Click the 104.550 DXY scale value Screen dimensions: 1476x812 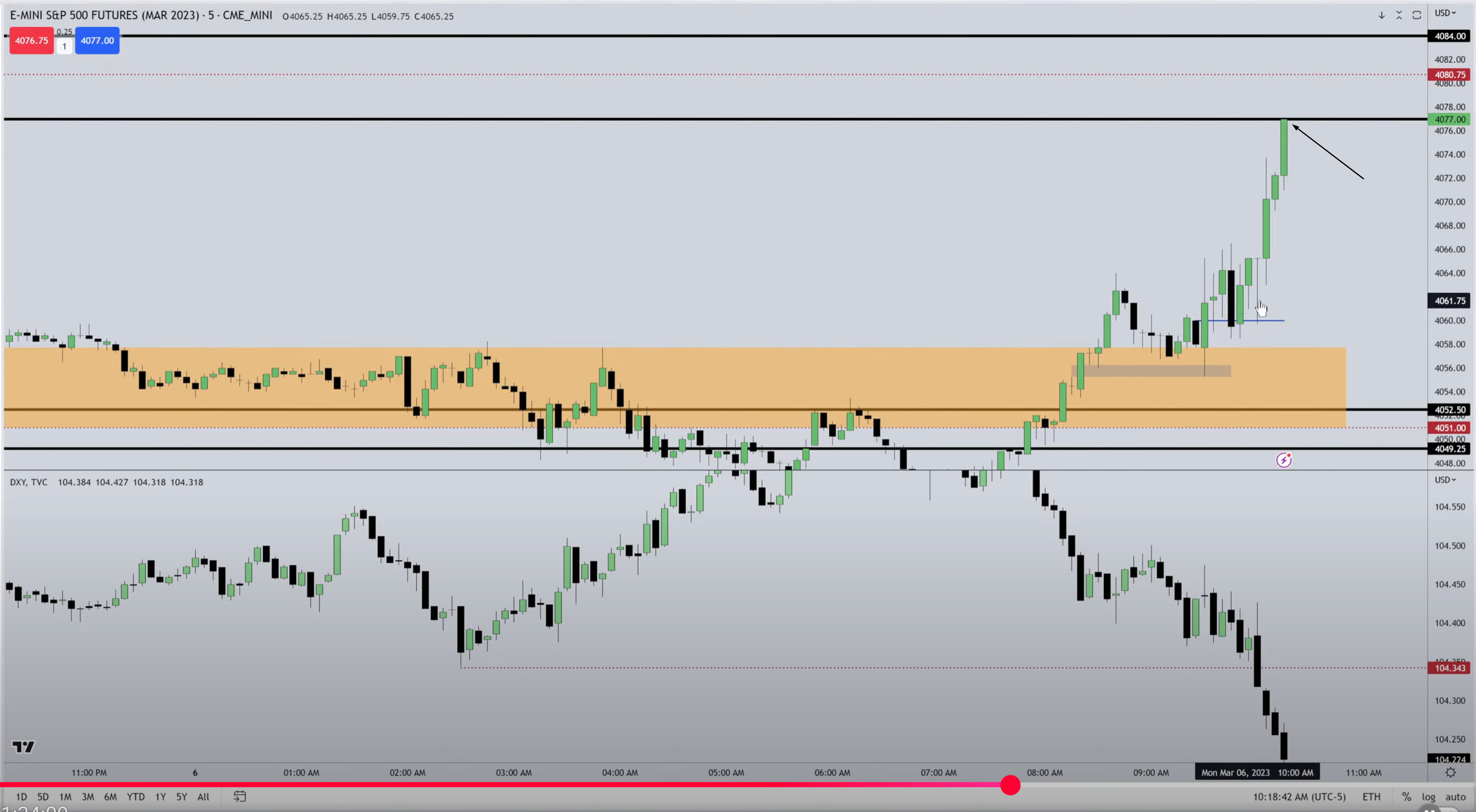1450,507
